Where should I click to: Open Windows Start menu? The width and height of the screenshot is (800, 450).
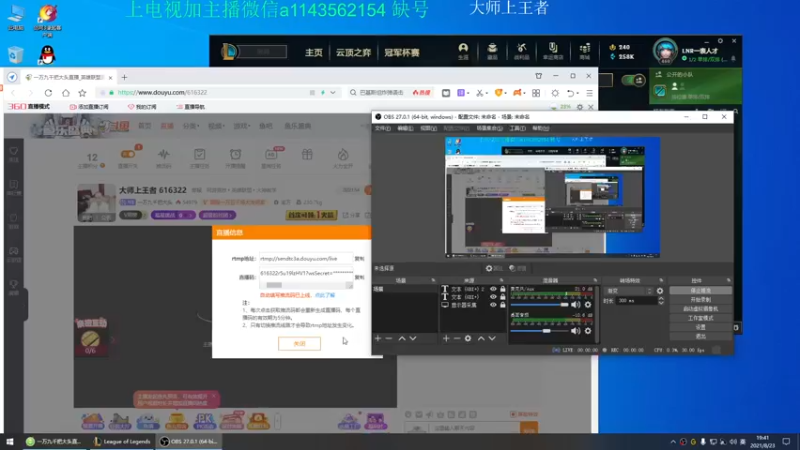[9, 442]
